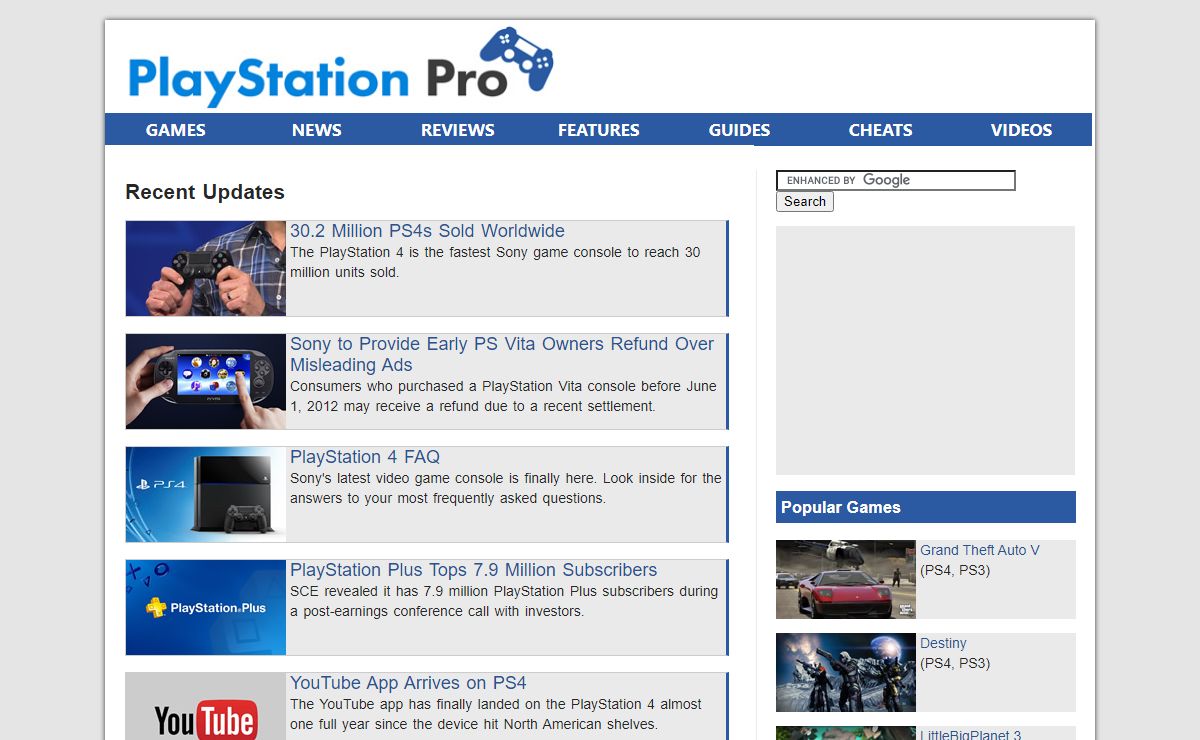Click the PS4 console thumbnail
Image resolution: width=1200 pixels, height=740 pixels.
(206, 494)
